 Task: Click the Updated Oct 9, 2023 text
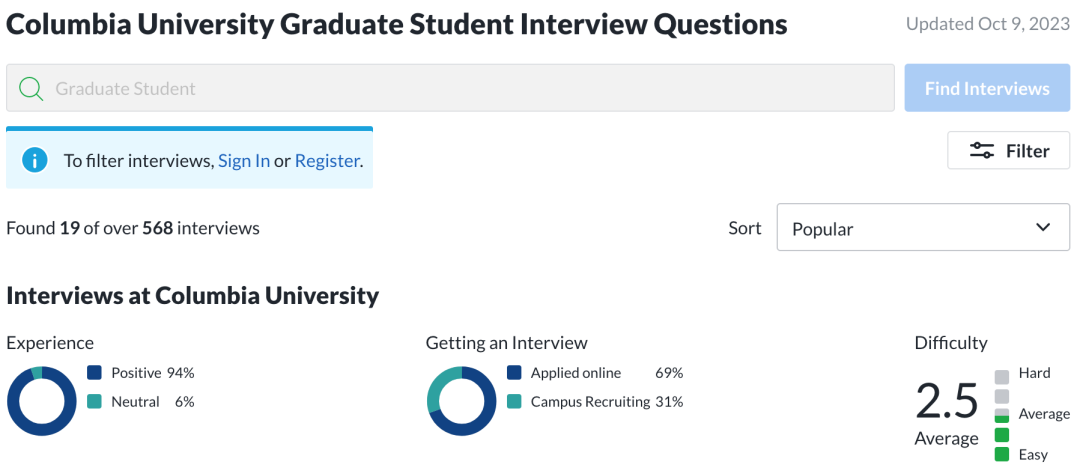coord(988,24)
